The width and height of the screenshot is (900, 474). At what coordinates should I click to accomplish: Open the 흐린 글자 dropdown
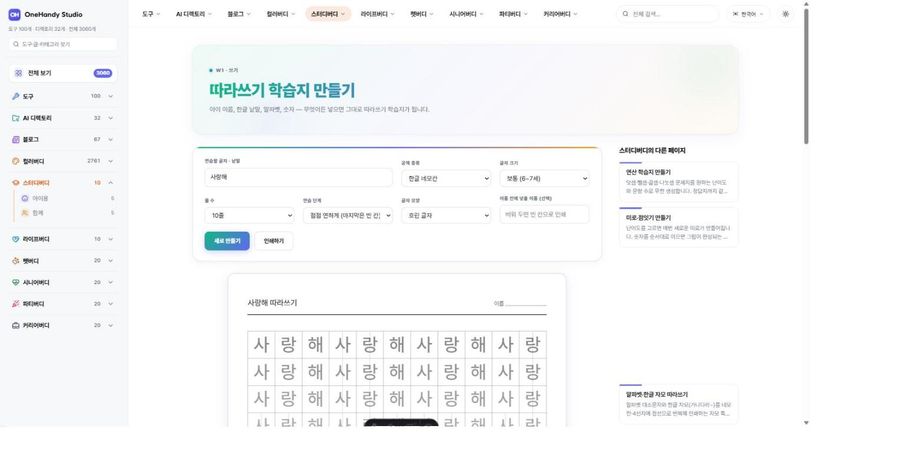446,215
